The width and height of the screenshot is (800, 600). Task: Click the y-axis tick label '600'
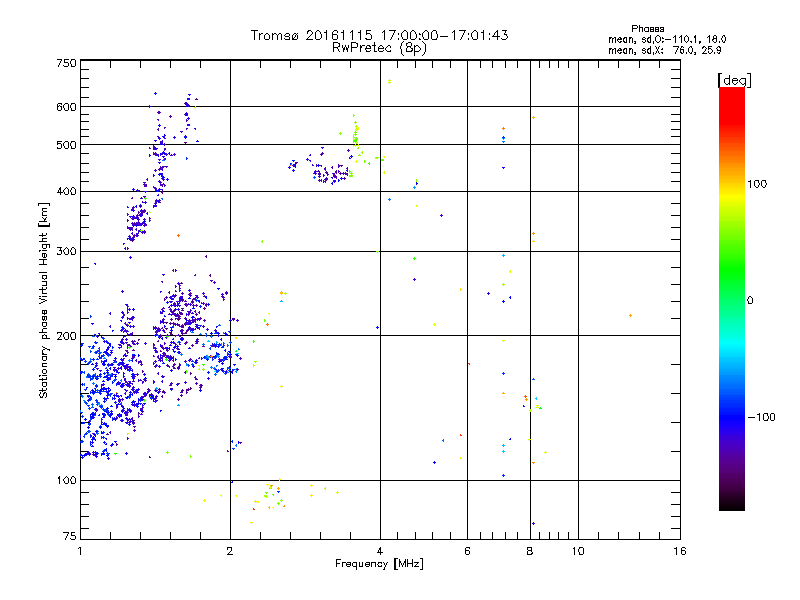66,107
